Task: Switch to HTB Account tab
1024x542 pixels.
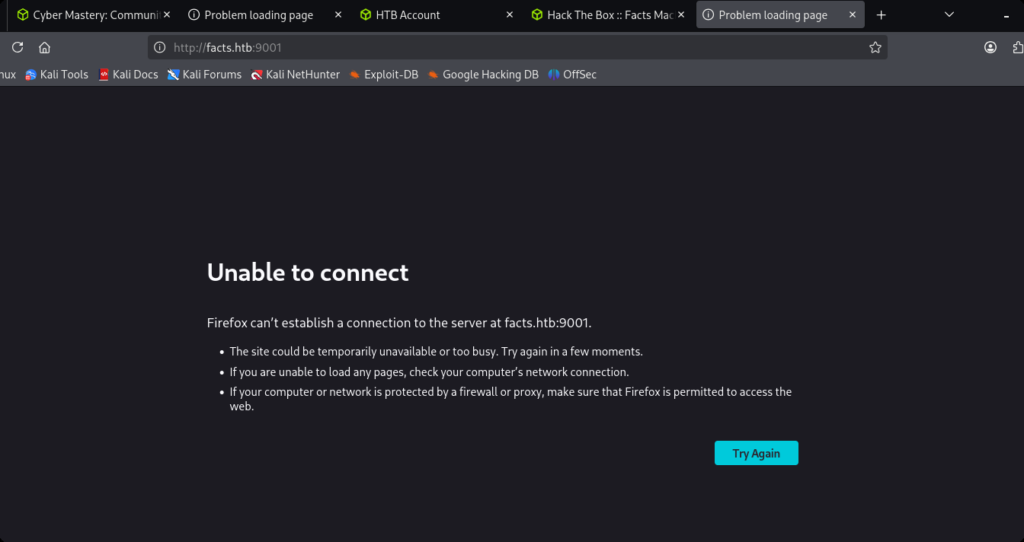Action: (420, 15)
